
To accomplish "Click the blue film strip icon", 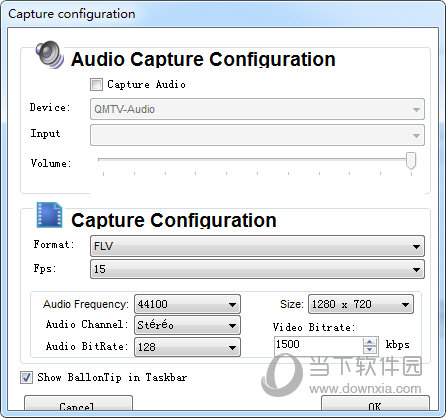I will 49,215.
